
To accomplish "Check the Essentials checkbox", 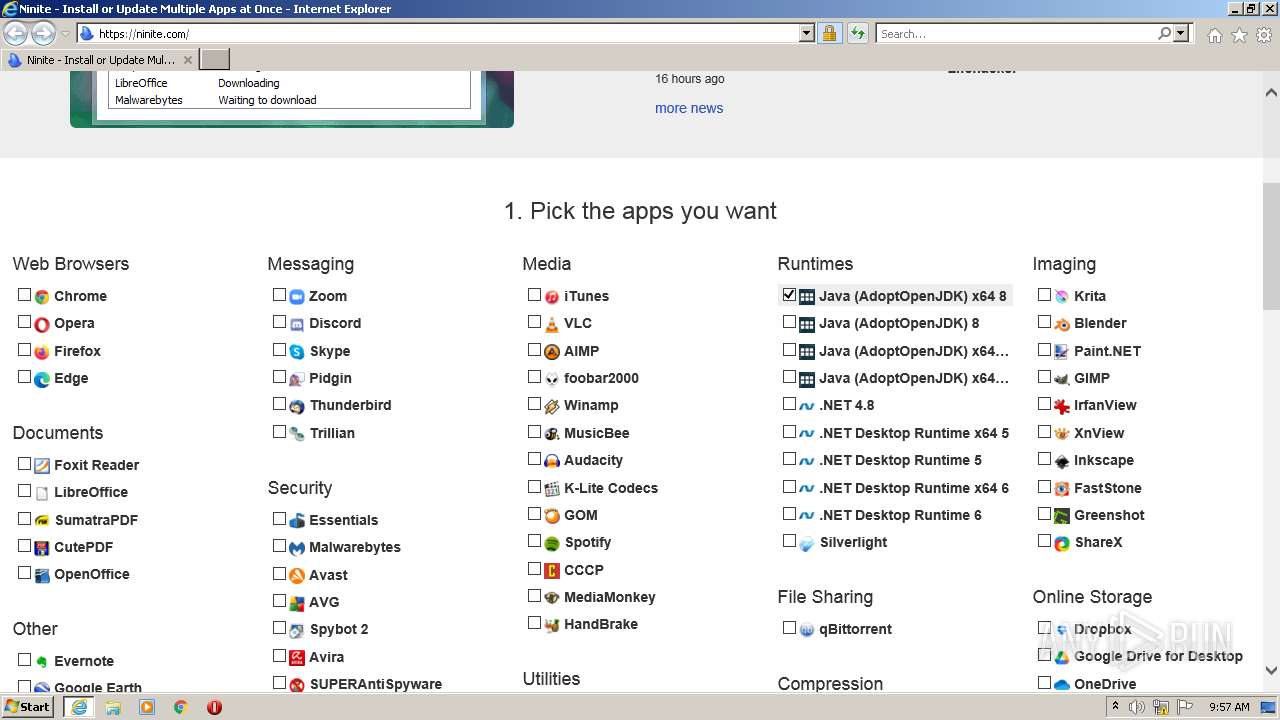I will (279, 519).
